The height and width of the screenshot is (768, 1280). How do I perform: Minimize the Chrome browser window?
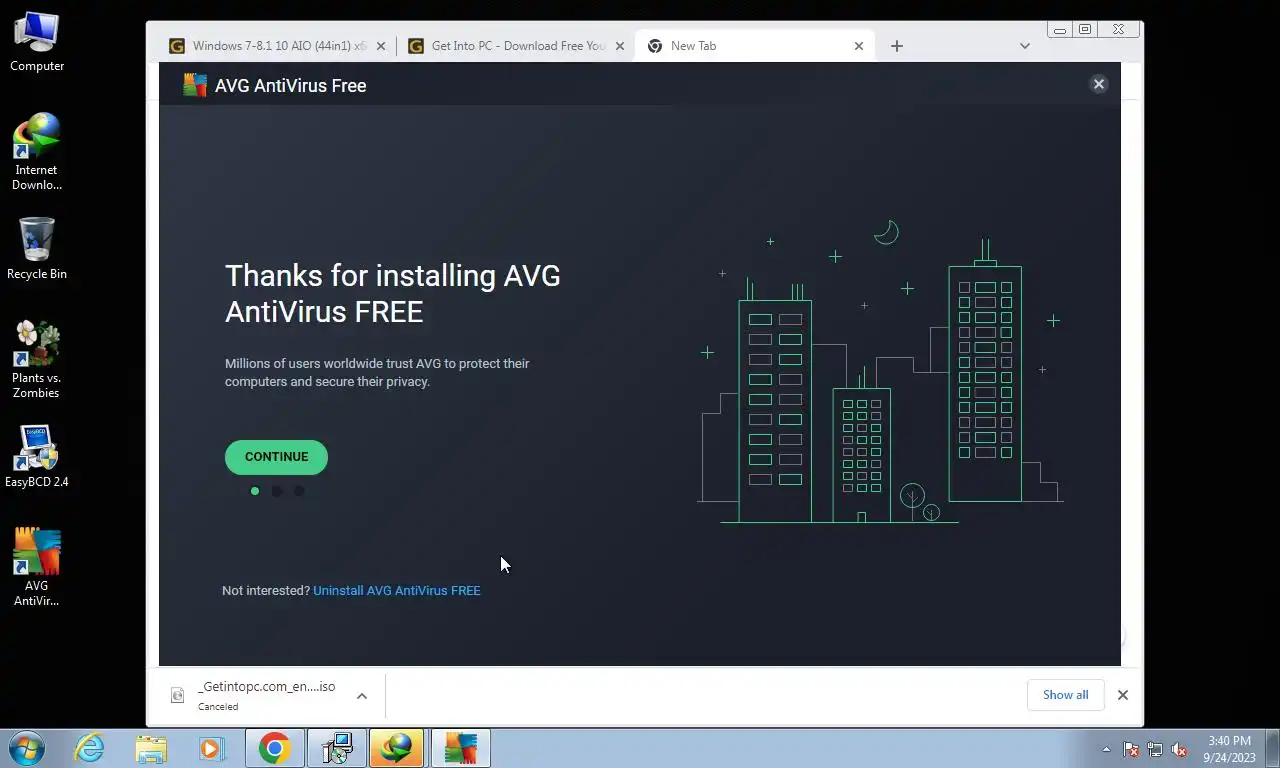coord(1060,30)
